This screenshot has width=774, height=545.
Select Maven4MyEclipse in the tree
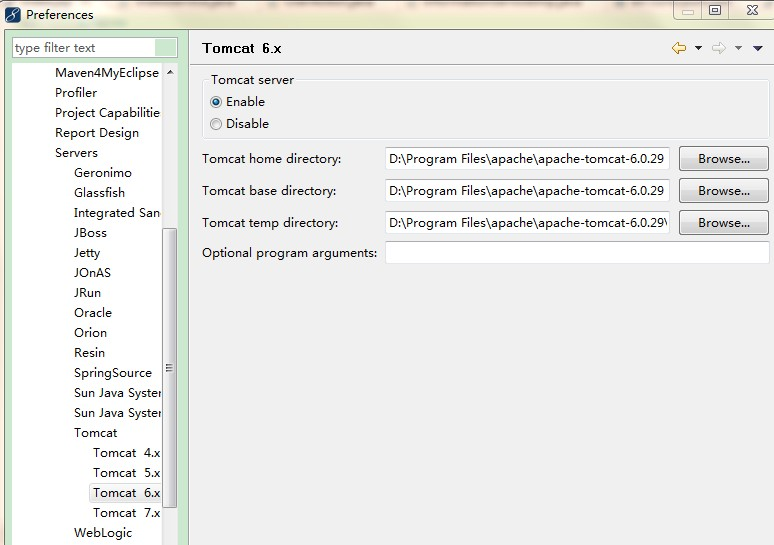pos(107,73)
